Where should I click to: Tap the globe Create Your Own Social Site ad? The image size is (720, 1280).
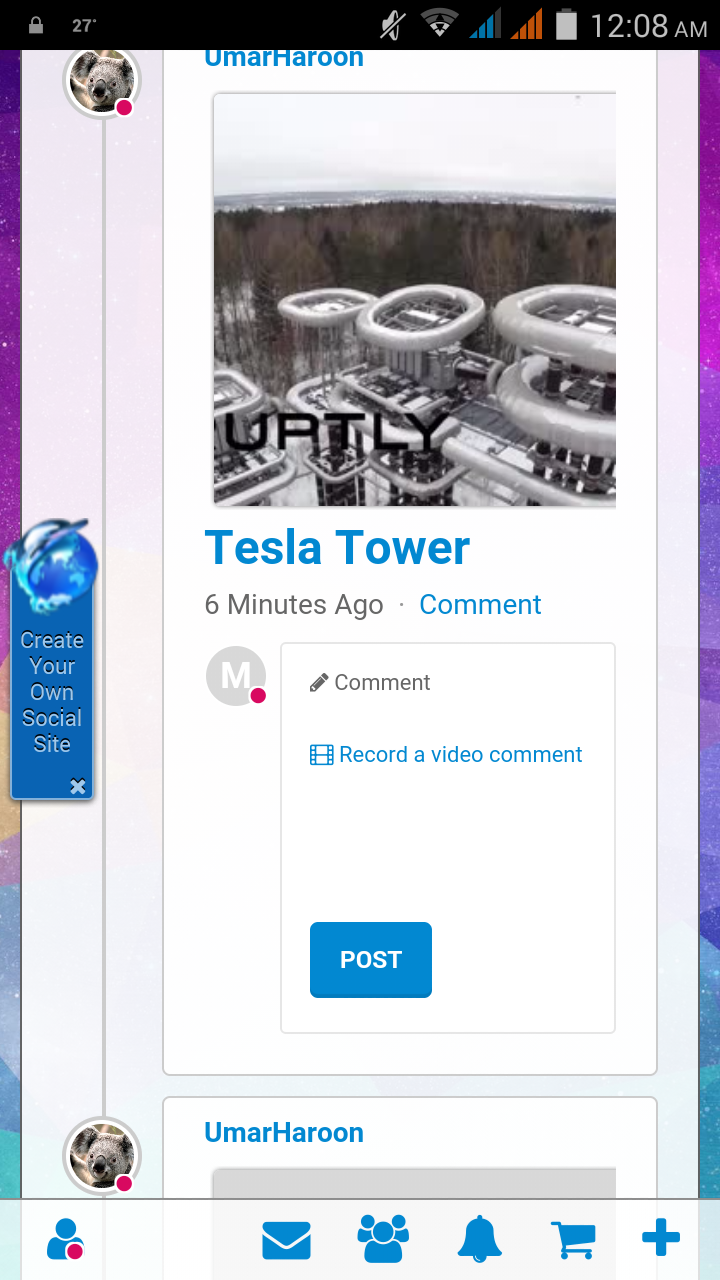tap(51, 660)
